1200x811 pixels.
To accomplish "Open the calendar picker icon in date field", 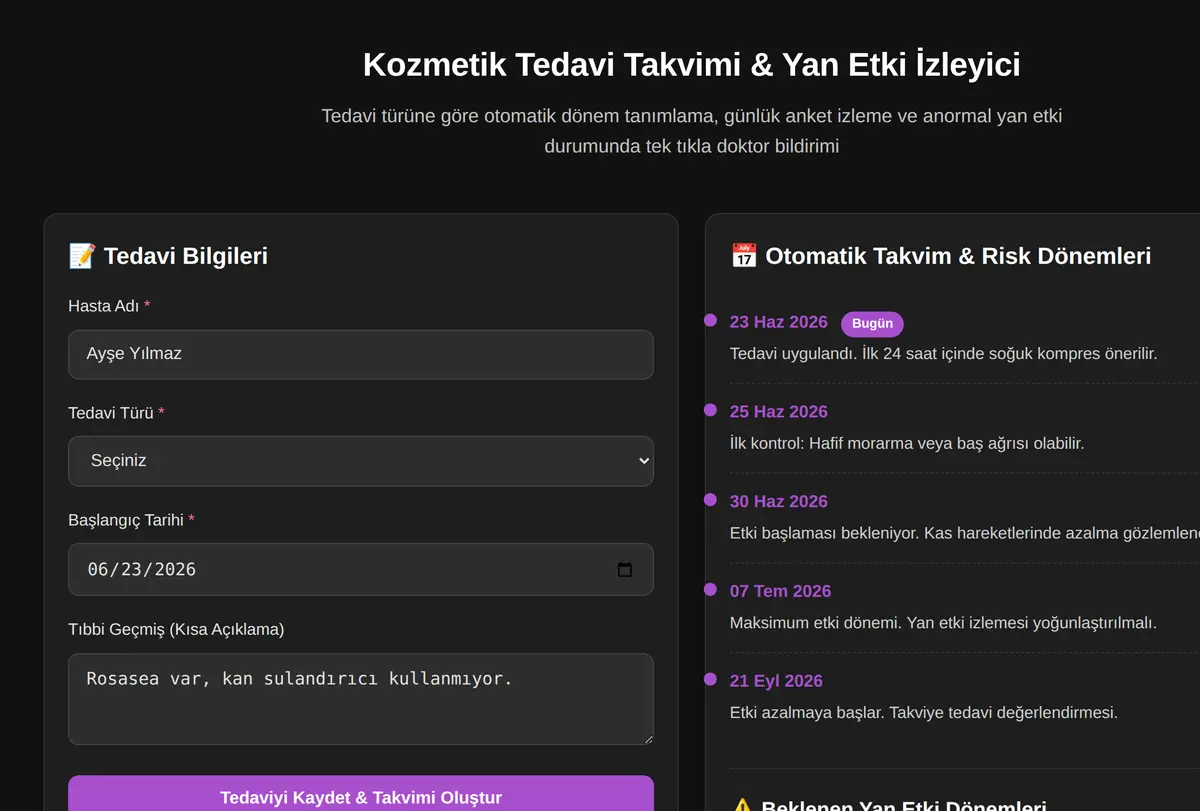I will pyautogui.click(x=625, y=569).
